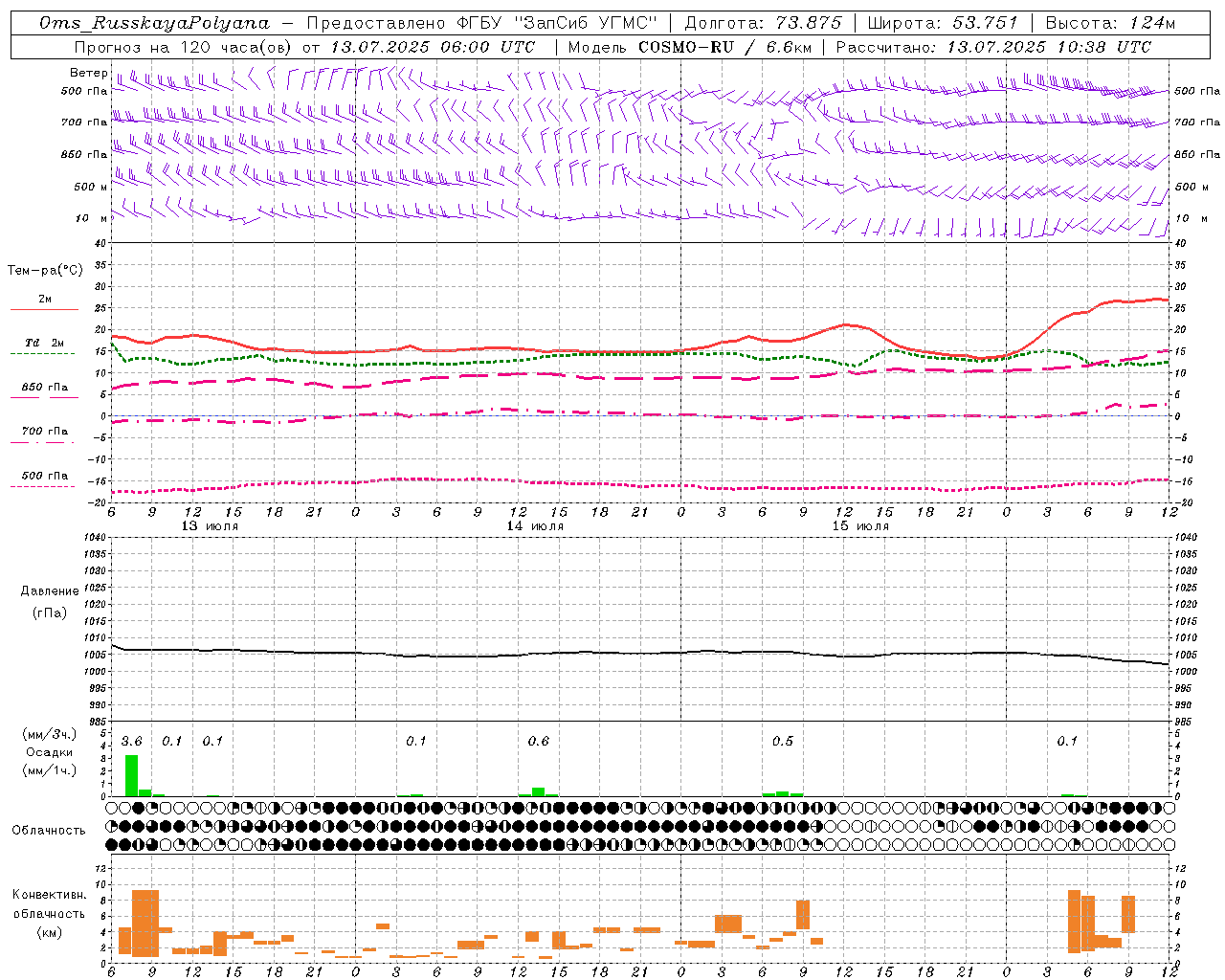1225x980 pixels.
Task: Click the (мм/3ч.) units label
Action: click(x=49, y=734)
